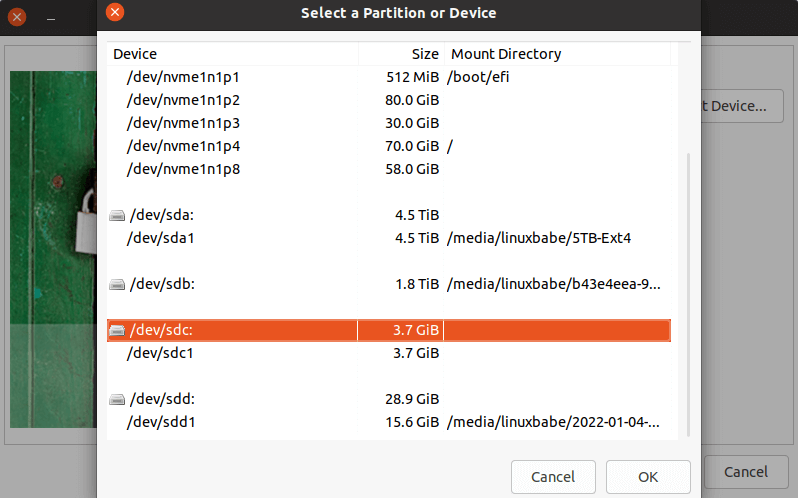Click Cancel button in the background window
Screen dimensions: 798x498
pos(745,472)
